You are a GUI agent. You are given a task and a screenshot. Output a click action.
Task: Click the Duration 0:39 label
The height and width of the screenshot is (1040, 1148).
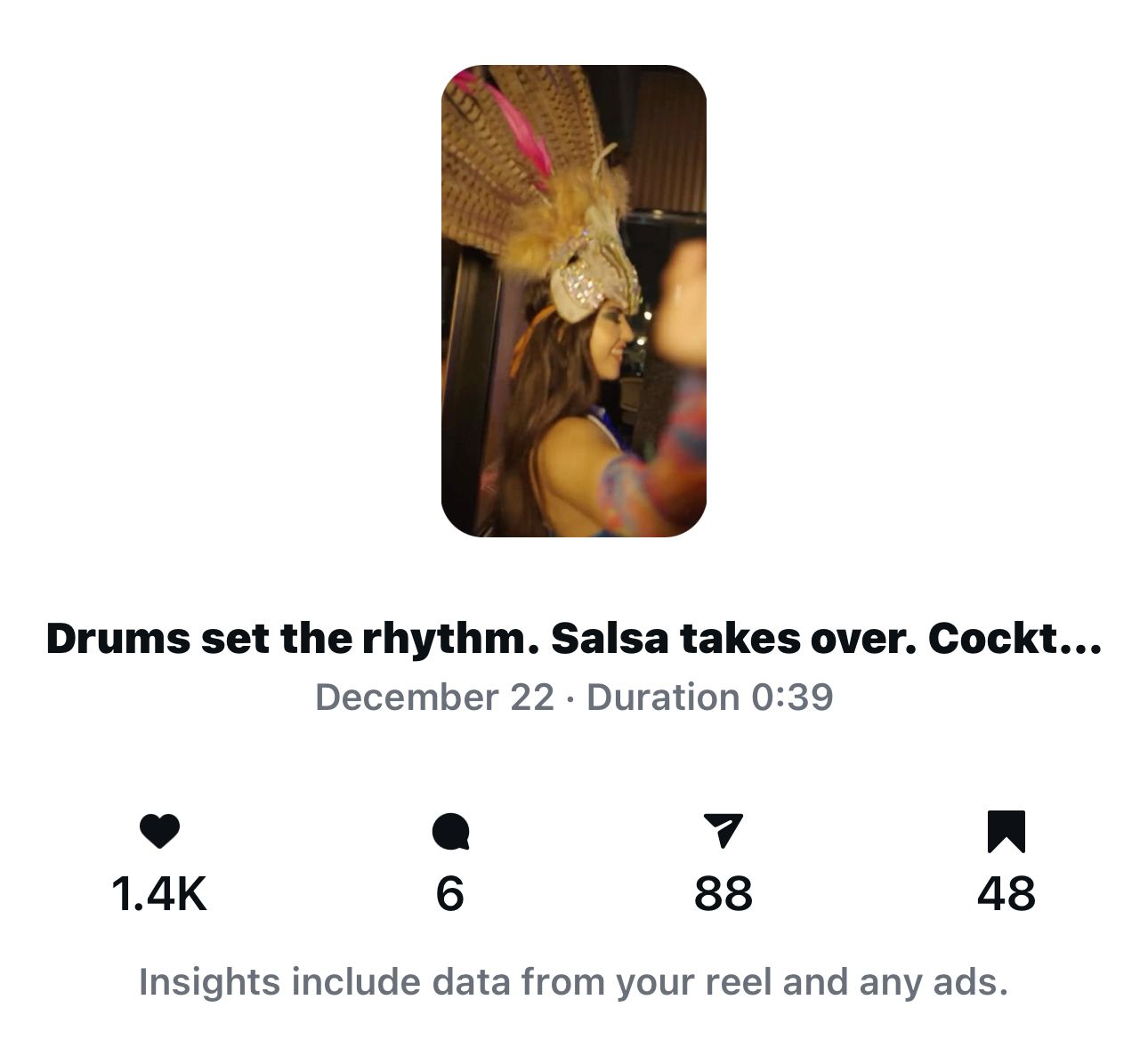tap(710, 697)
